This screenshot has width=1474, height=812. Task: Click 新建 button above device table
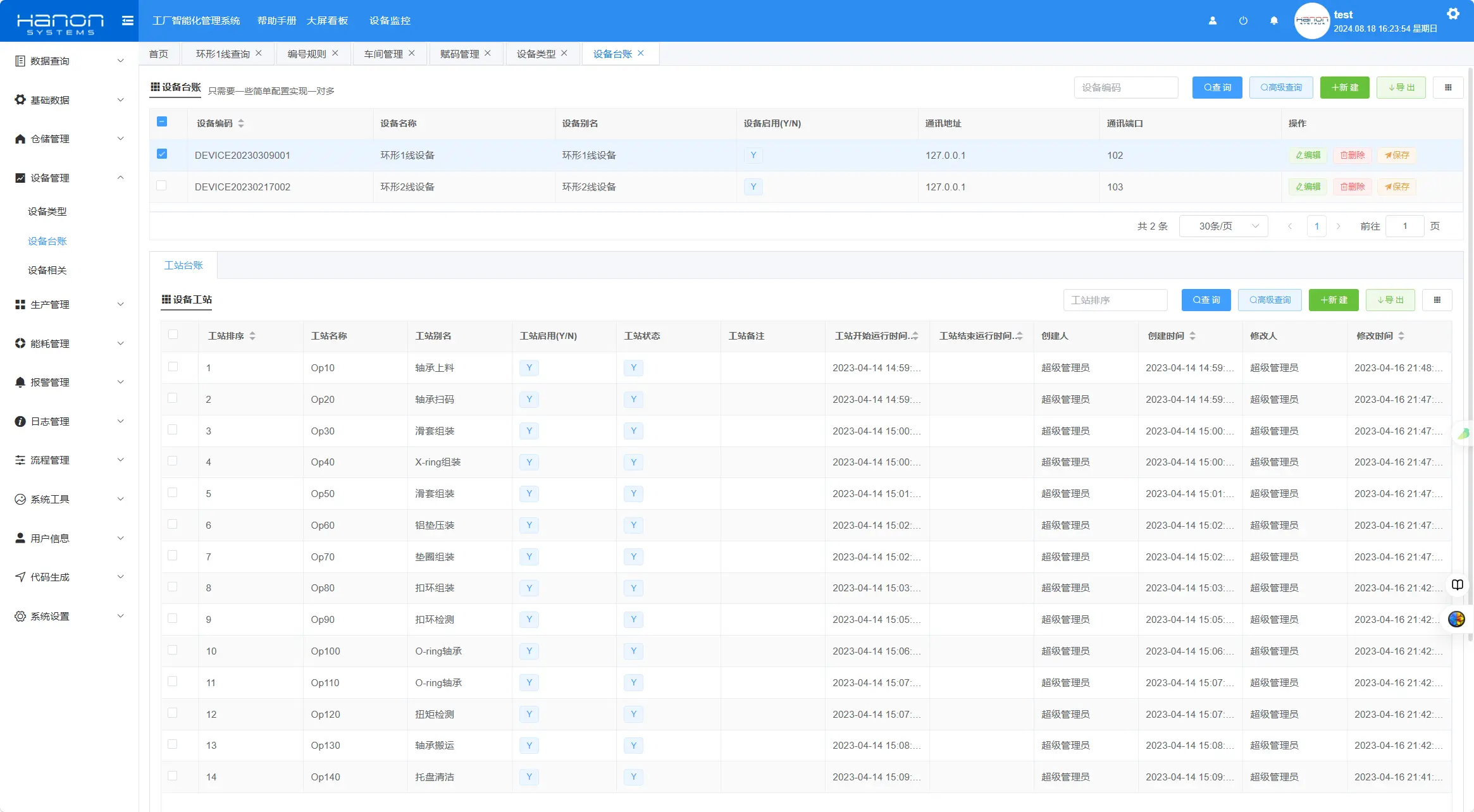(1344, 87)
